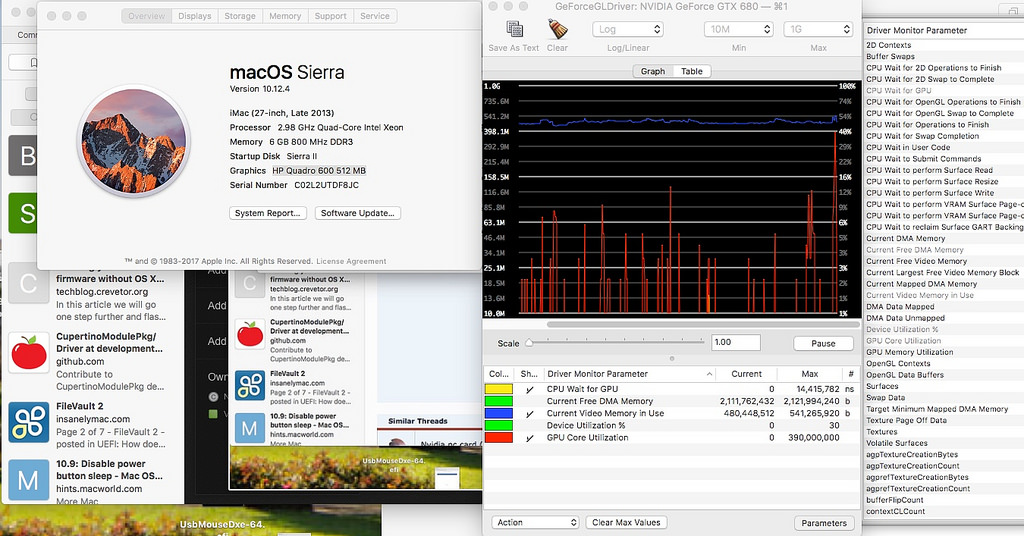Click the blue M macworld icon in left list
The height and width of the screenshot is (536, 1024).
(29, 480)
